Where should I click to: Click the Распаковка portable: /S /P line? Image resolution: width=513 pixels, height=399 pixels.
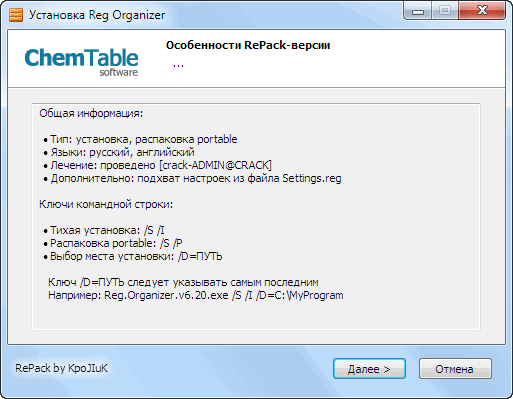113,243
